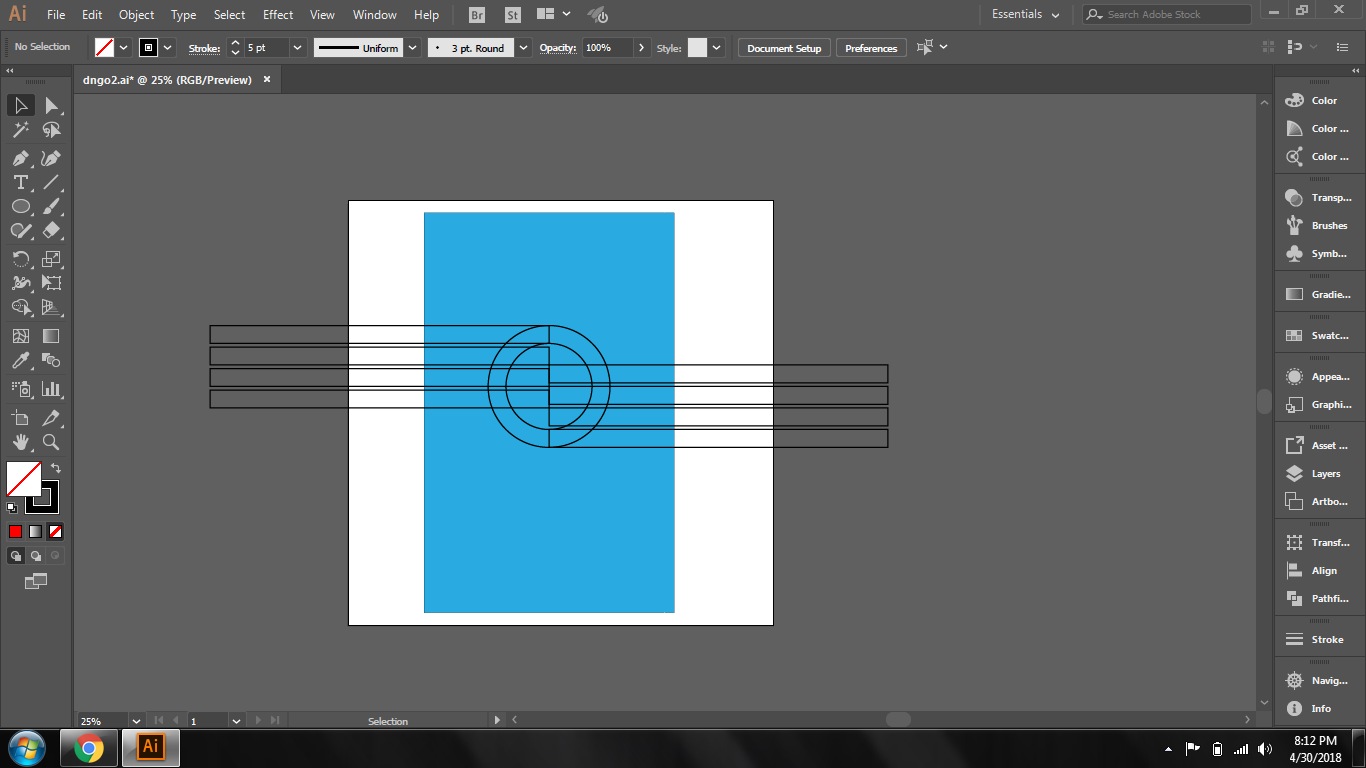
Task: Select the Rotate tool
Action: point(21,259)
